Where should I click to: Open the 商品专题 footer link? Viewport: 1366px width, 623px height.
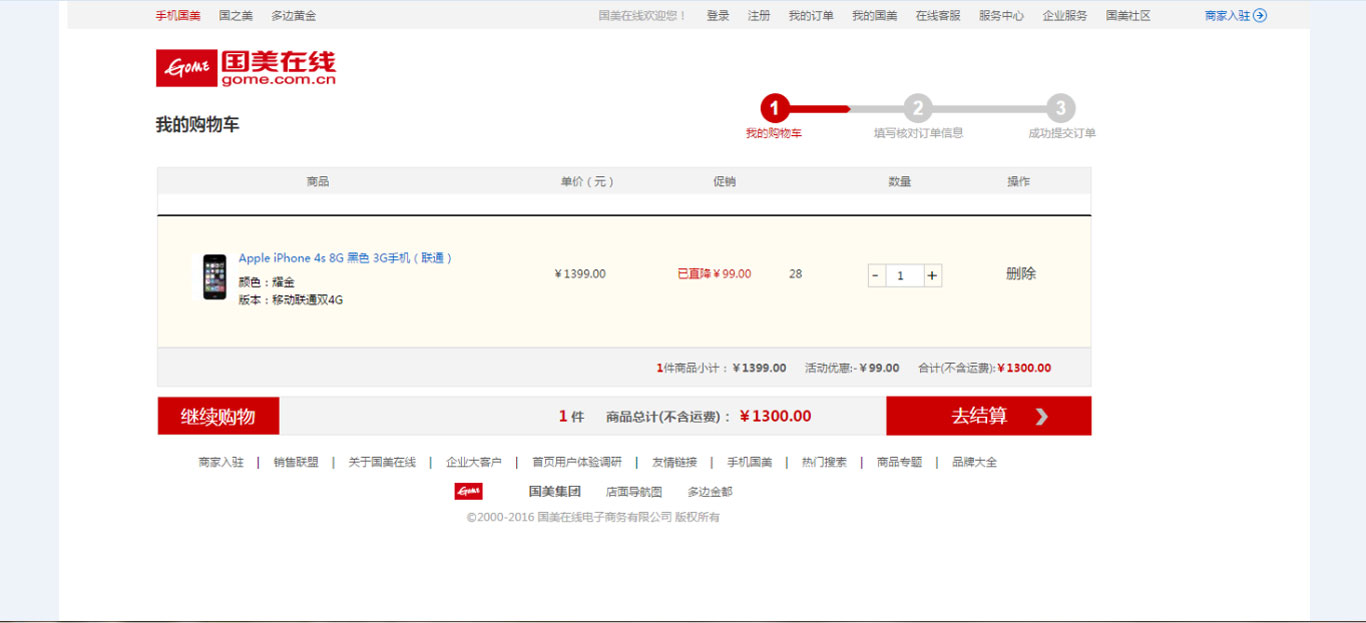[899, 462]
